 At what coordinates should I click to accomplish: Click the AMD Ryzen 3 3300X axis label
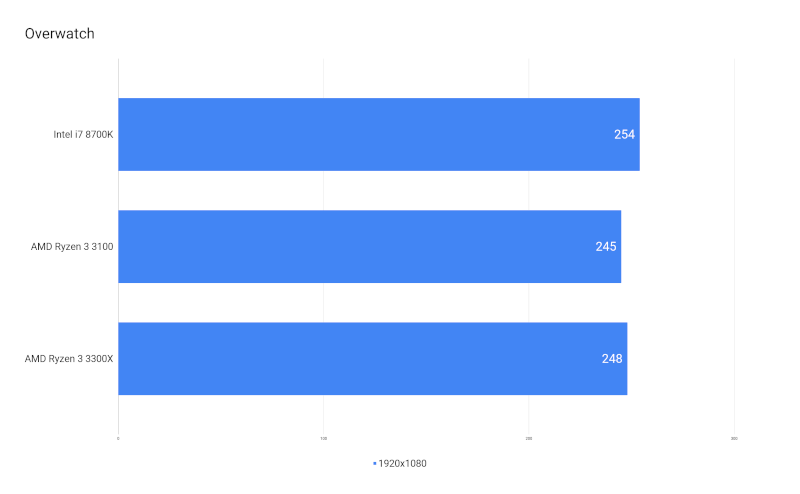pyautogui.click(x=69, y=359)
